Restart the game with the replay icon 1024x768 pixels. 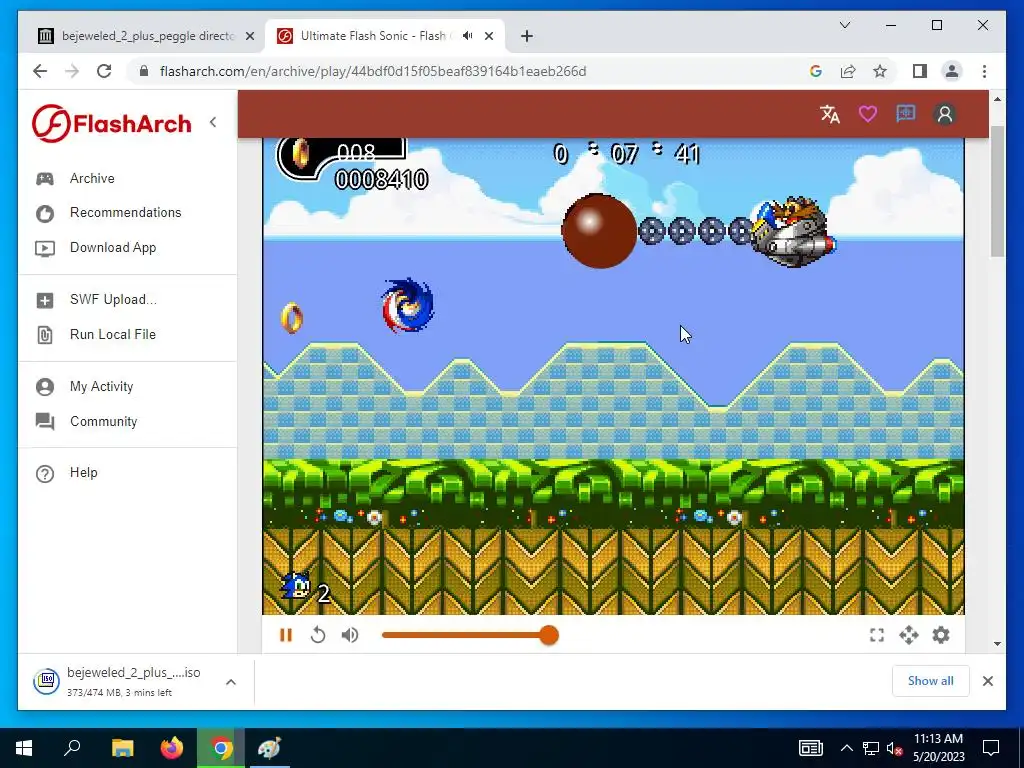coord(317,635)
